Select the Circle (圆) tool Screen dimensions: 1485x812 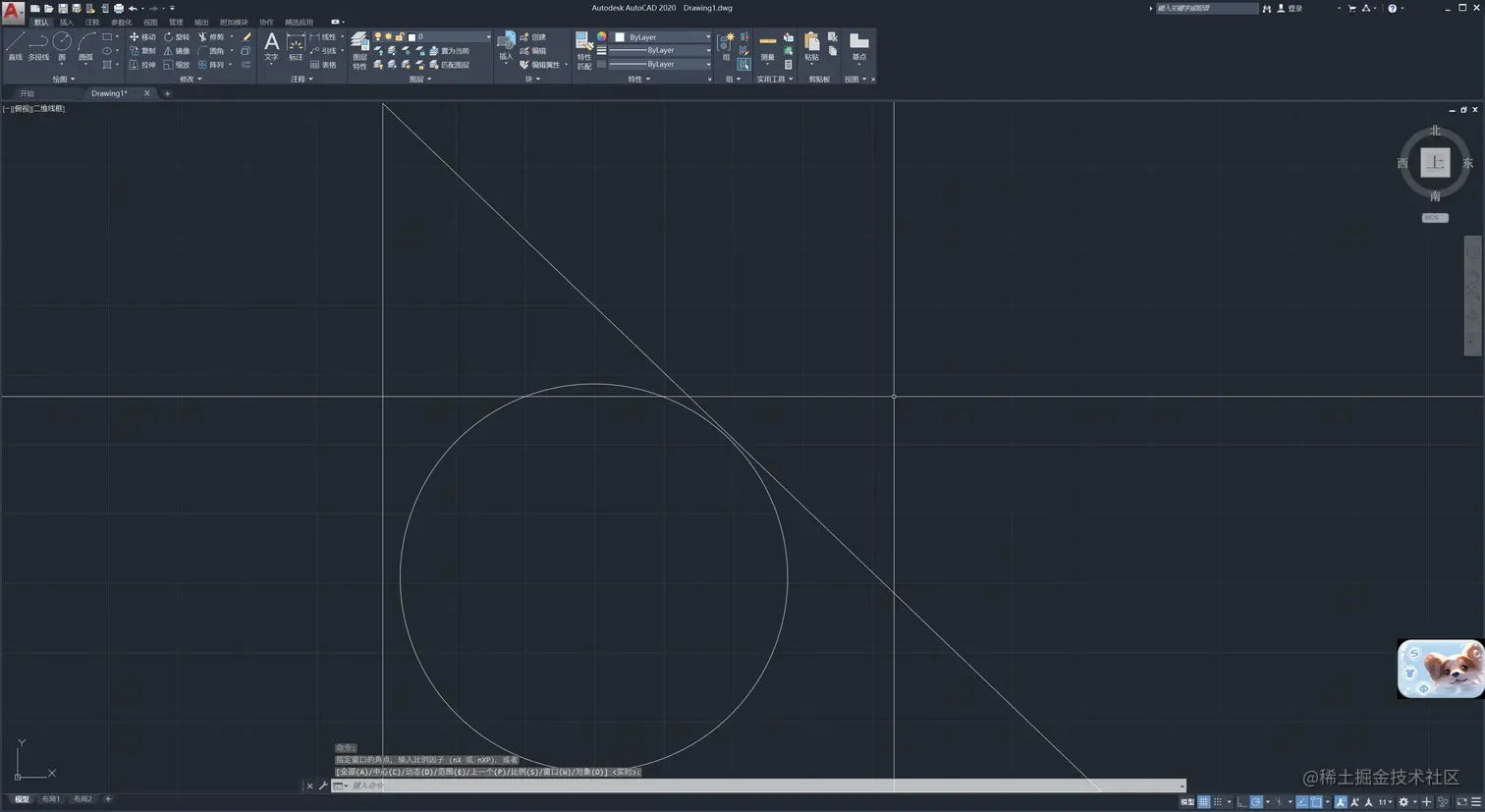62,45
